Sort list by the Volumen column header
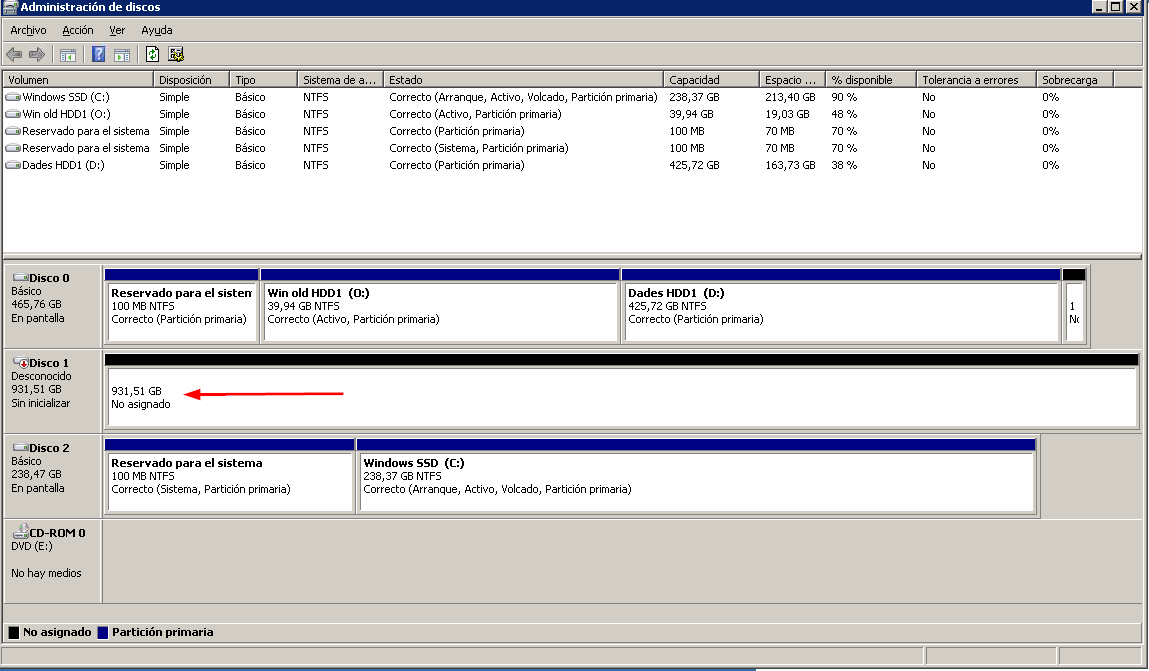This screenshot has height=671, width=1149. click(x=78, y=80)
